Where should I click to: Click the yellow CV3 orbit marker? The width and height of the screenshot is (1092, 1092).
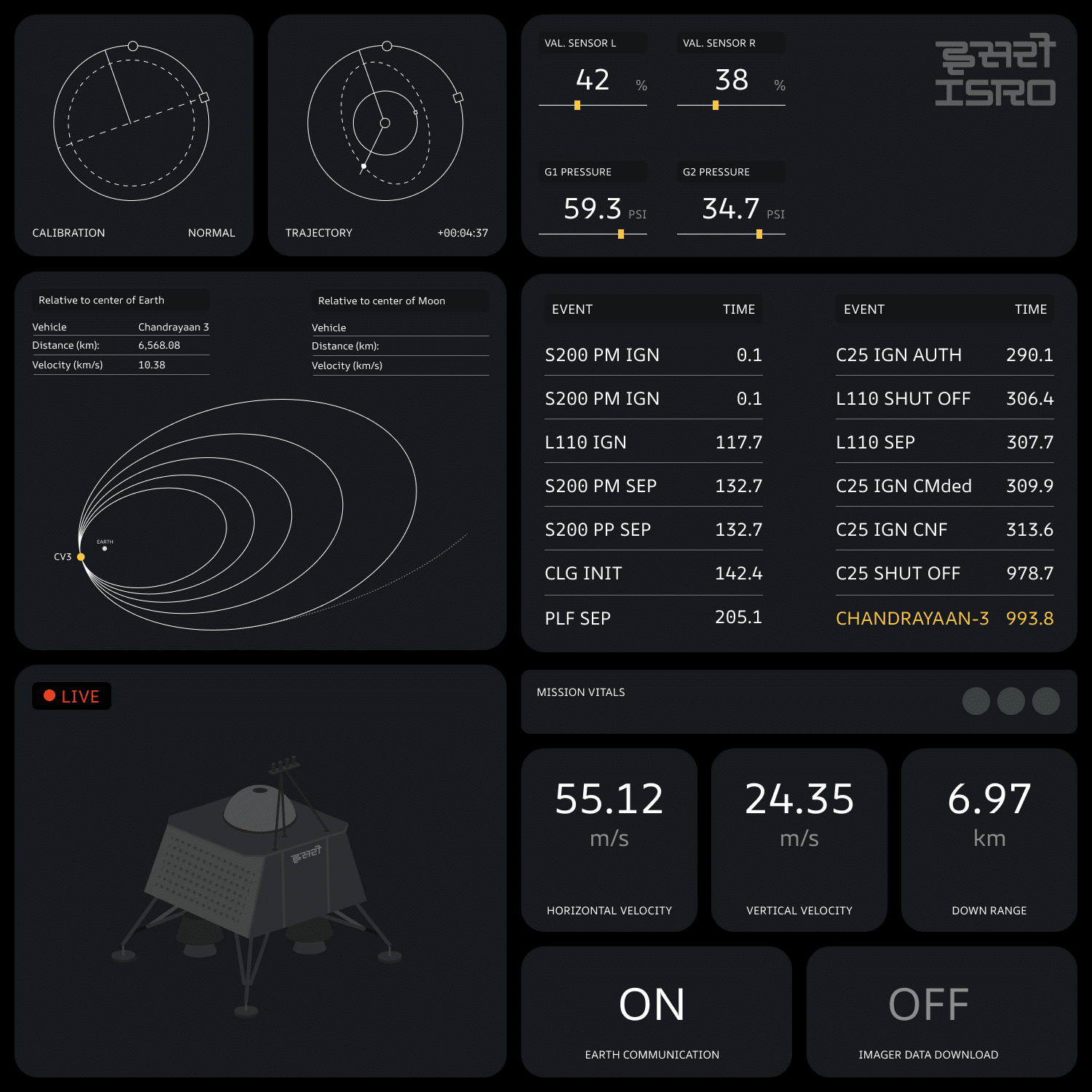[81, 557]
